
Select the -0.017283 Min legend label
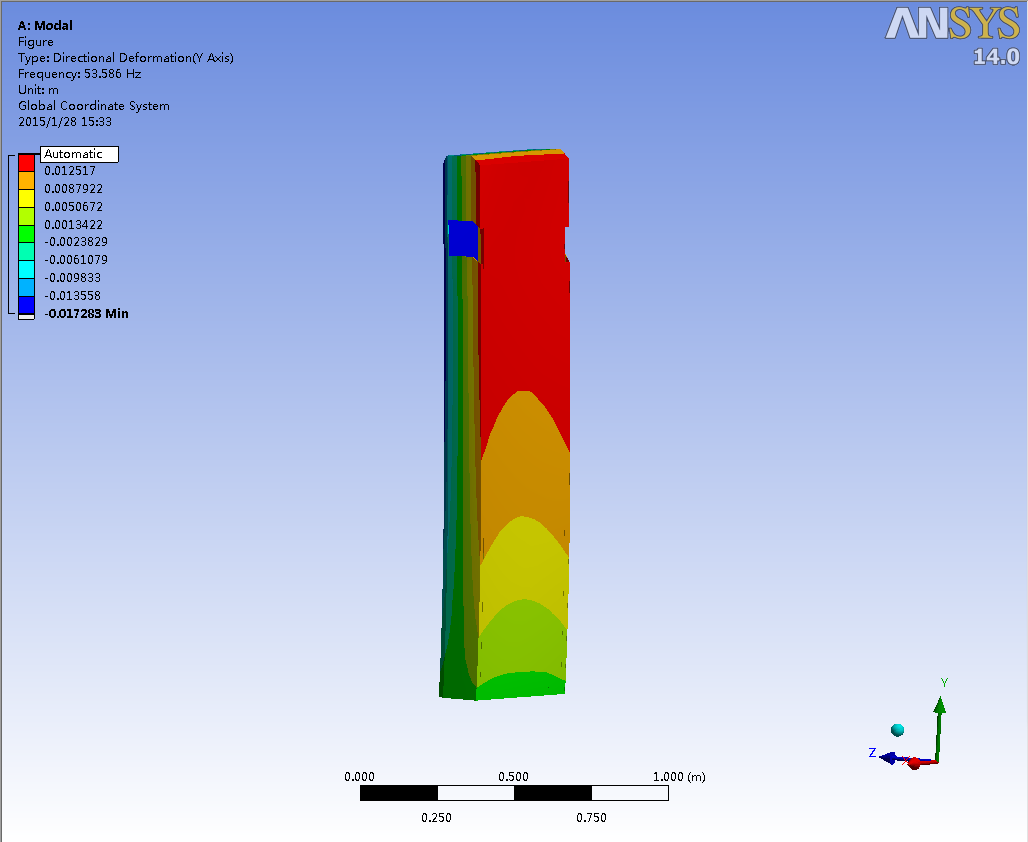coord(87,313)
